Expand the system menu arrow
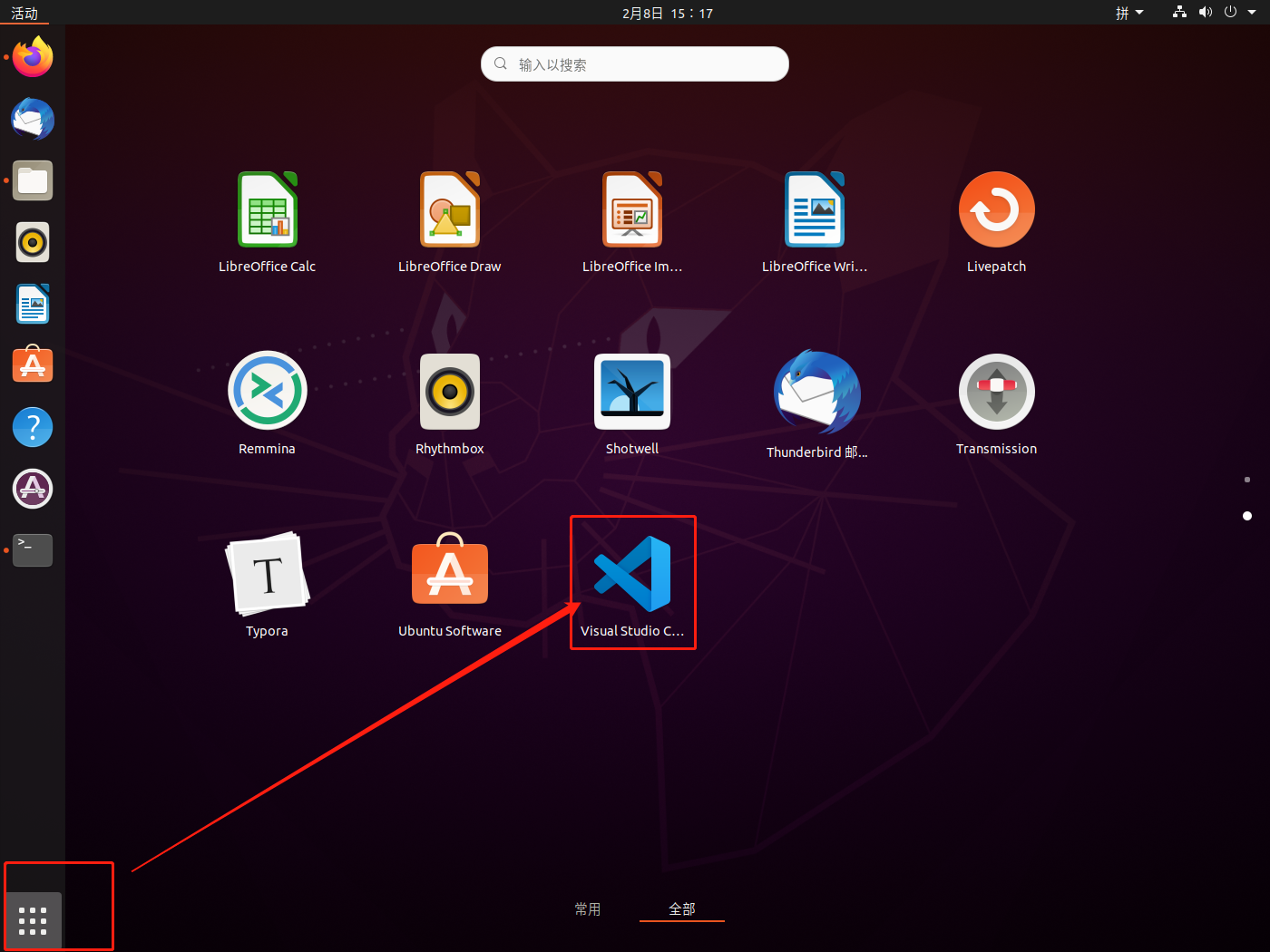The image size is (1270, 952). point(1252,13)
